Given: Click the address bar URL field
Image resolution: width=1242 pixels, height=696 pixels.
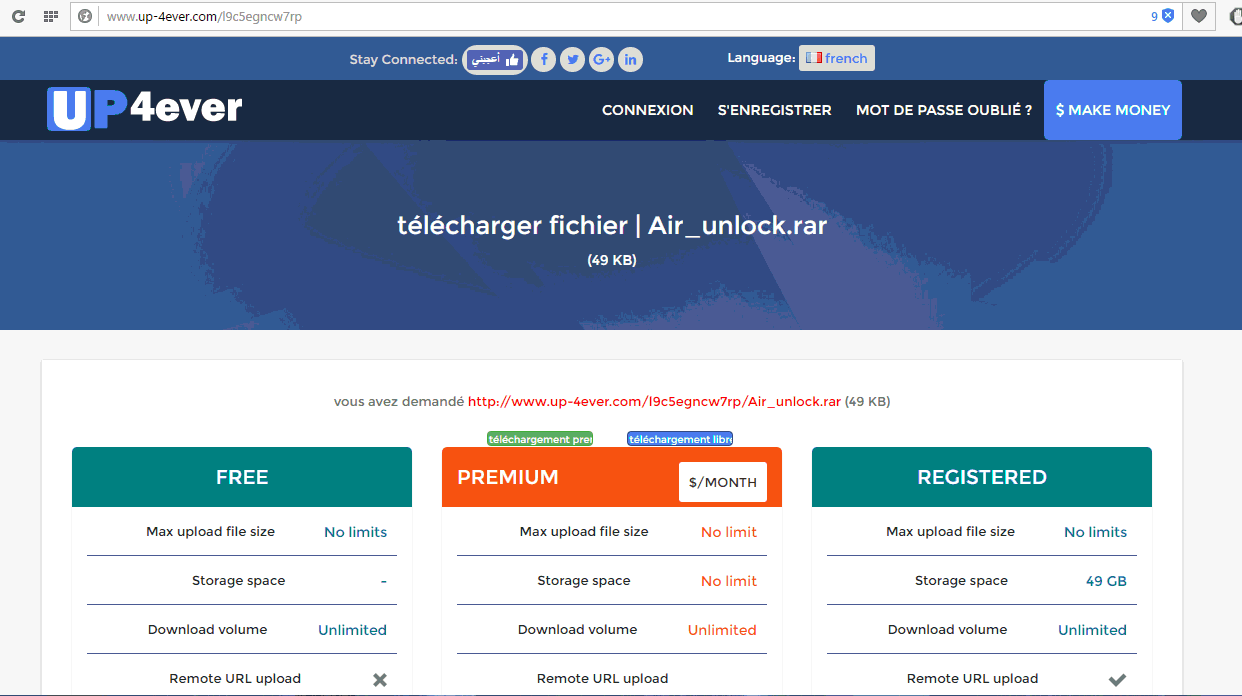Looking at the screenshot, I should click(x=625, y=16).
